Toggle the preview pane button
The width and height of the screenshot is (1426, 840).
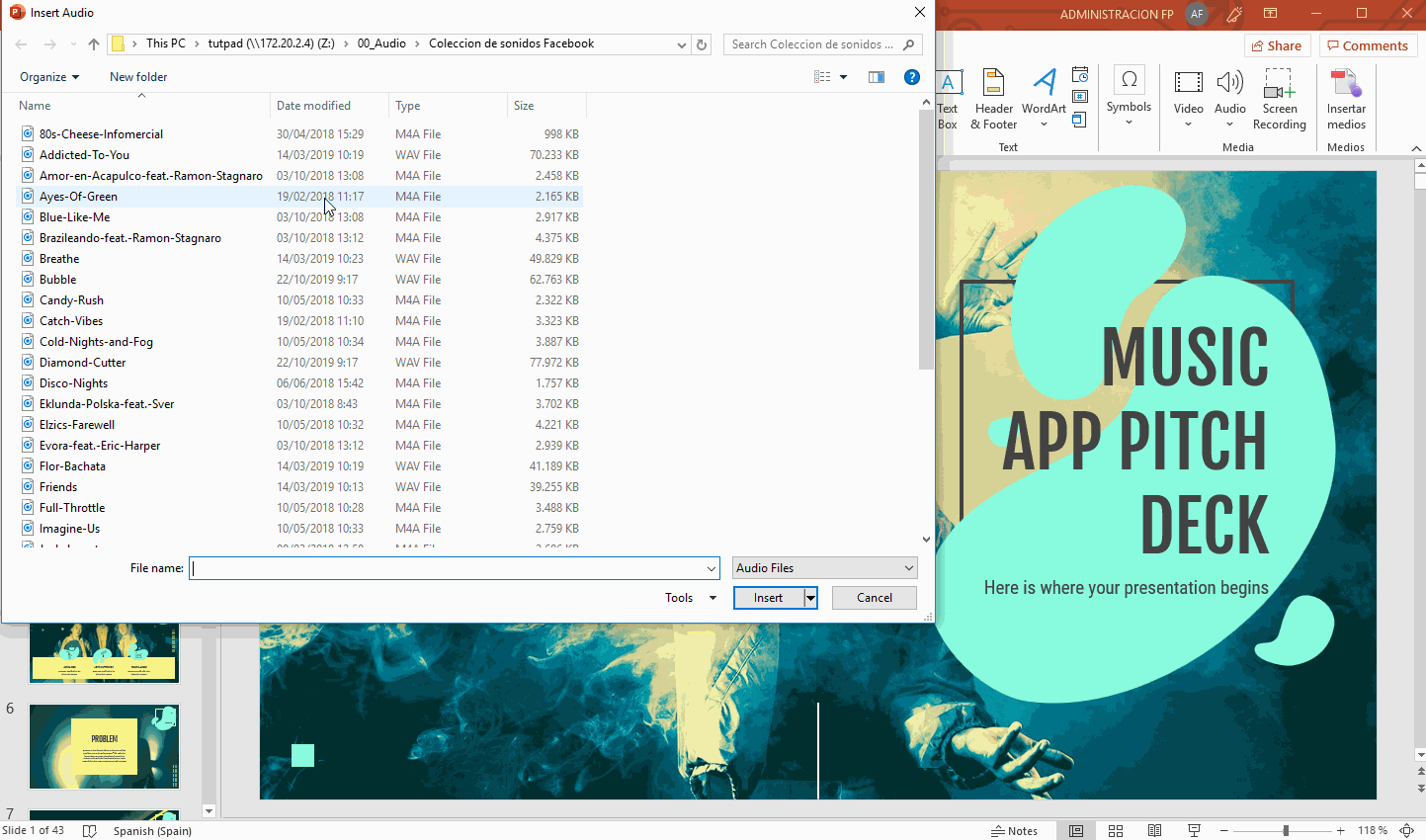point(876,77)
